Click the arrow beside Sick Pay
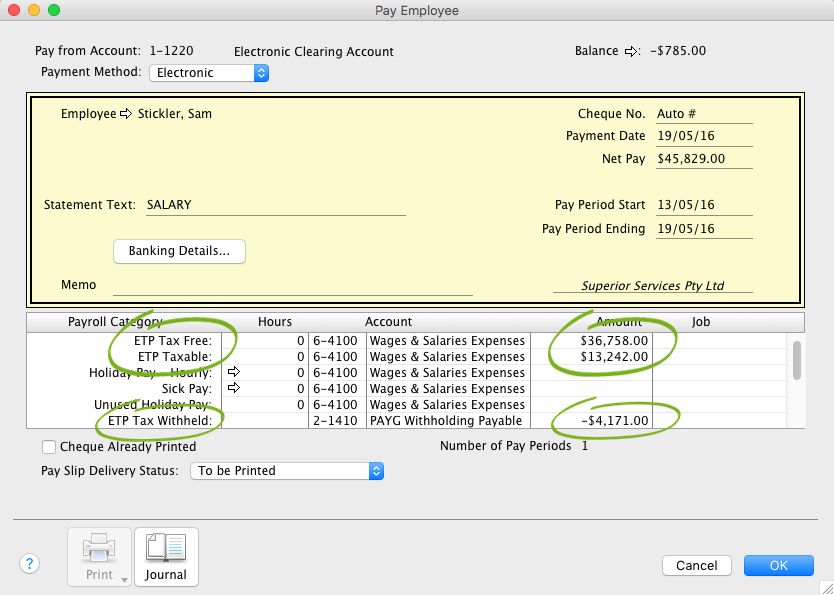The width and height of the screenshot is (834, 595). coord(234,389)
